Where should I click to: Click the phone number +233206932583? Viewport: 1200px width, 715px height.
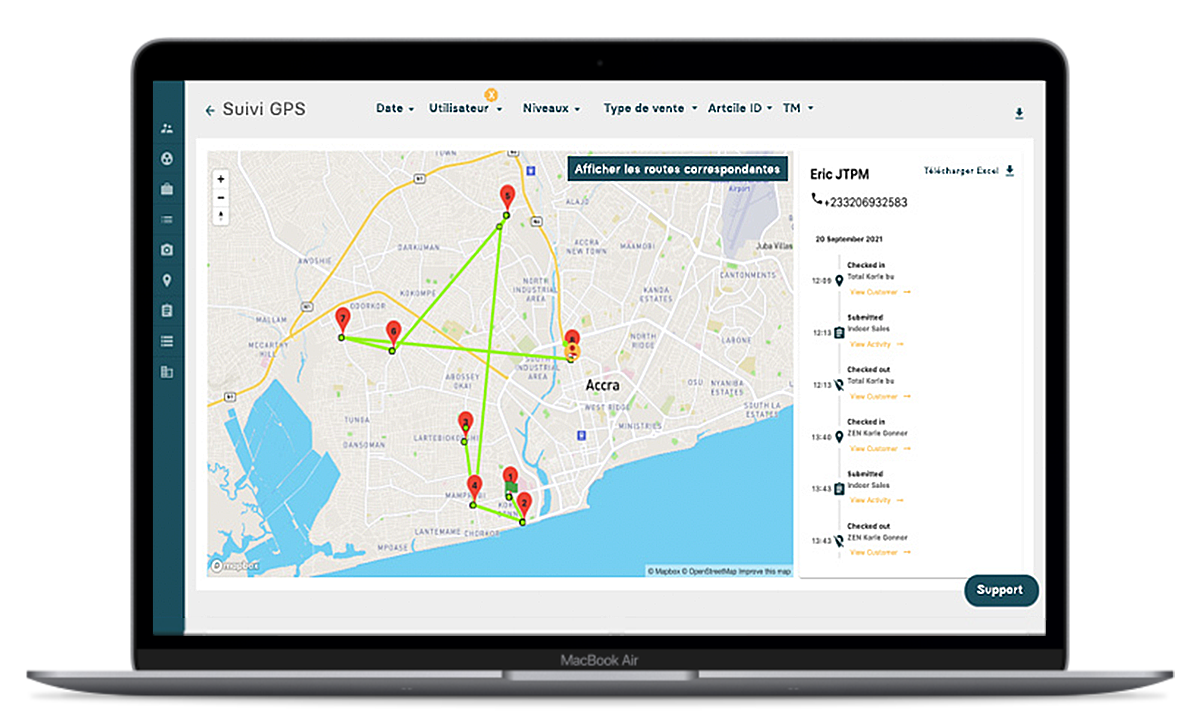[x=865, y=202]
